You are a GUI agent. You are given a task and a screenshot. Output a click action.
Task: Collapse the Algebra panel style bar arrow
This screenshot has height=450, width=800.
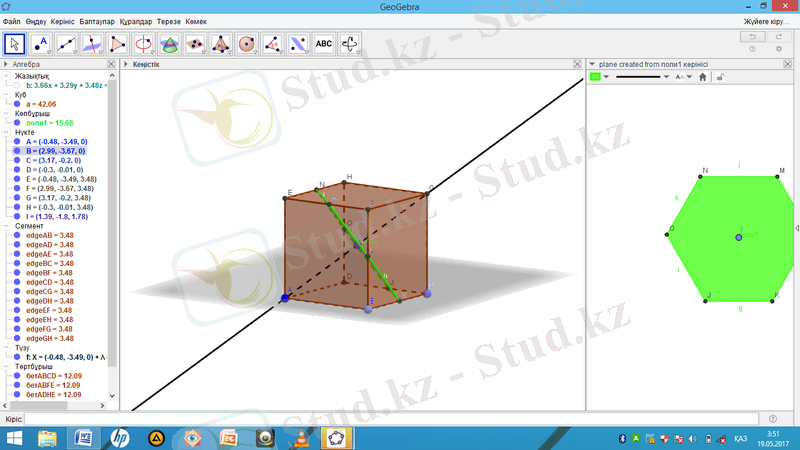tap(5, 64)
